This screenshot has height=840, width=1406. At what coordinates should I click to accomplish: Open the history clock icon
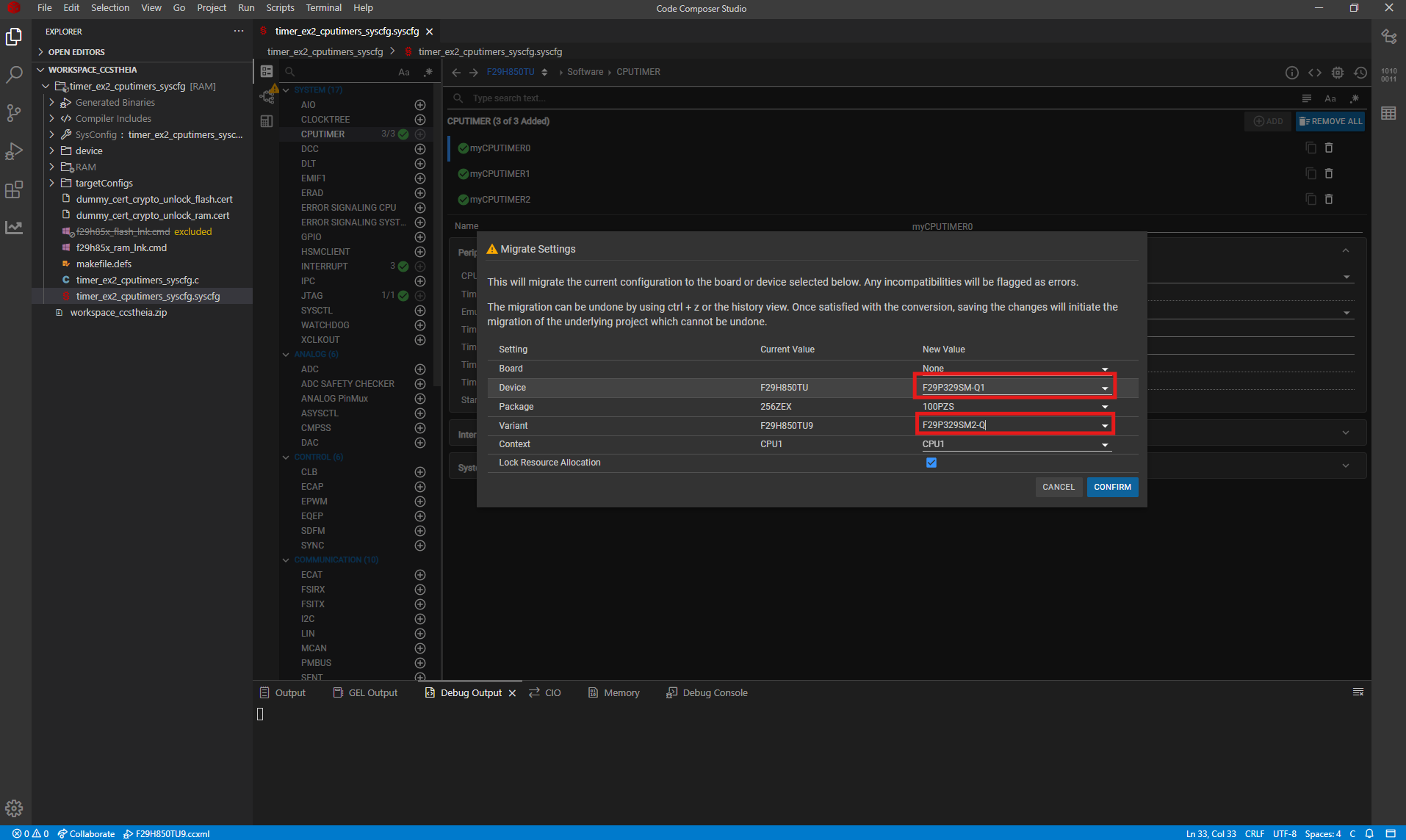click(x=1360, y=72)
